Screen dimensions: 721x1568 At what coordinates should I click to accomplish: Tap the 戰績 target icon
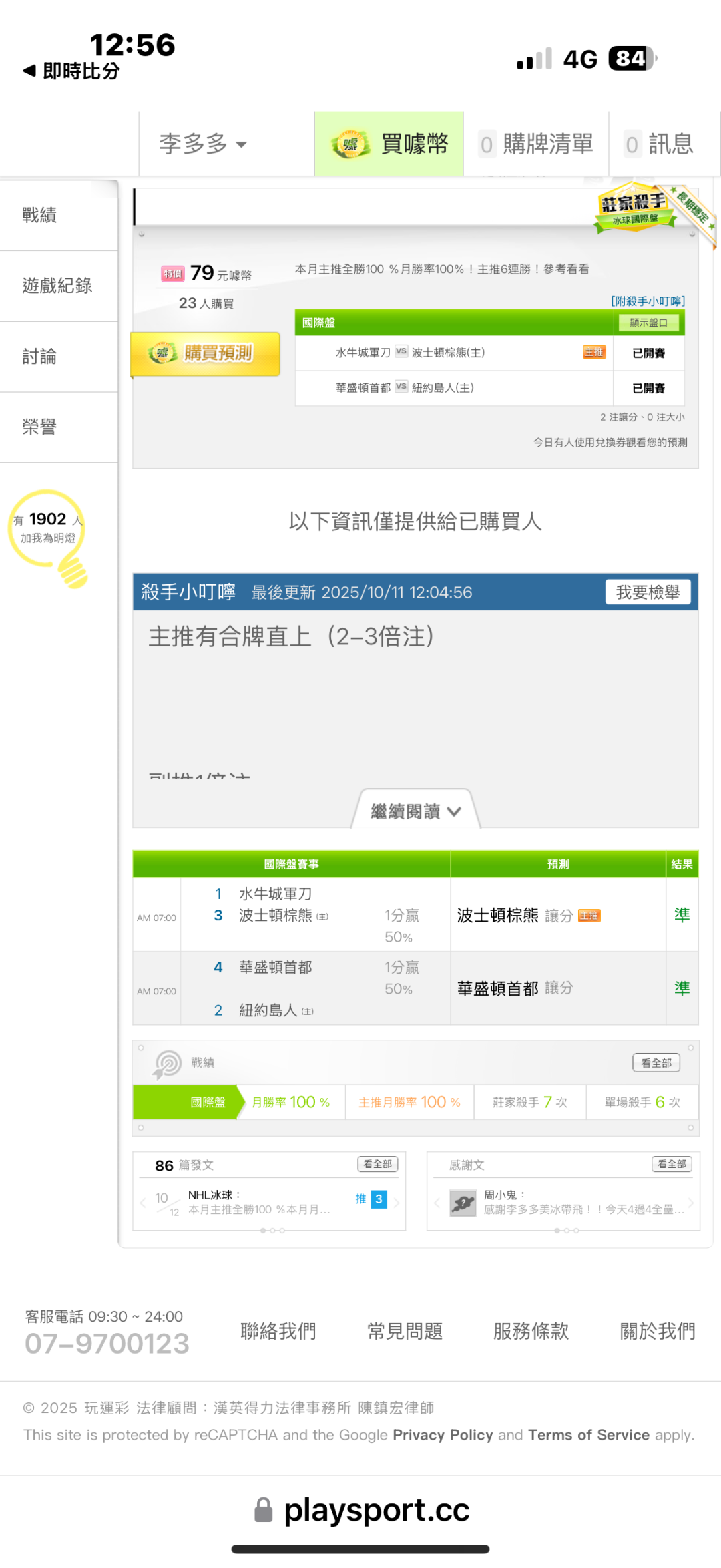167,1064
